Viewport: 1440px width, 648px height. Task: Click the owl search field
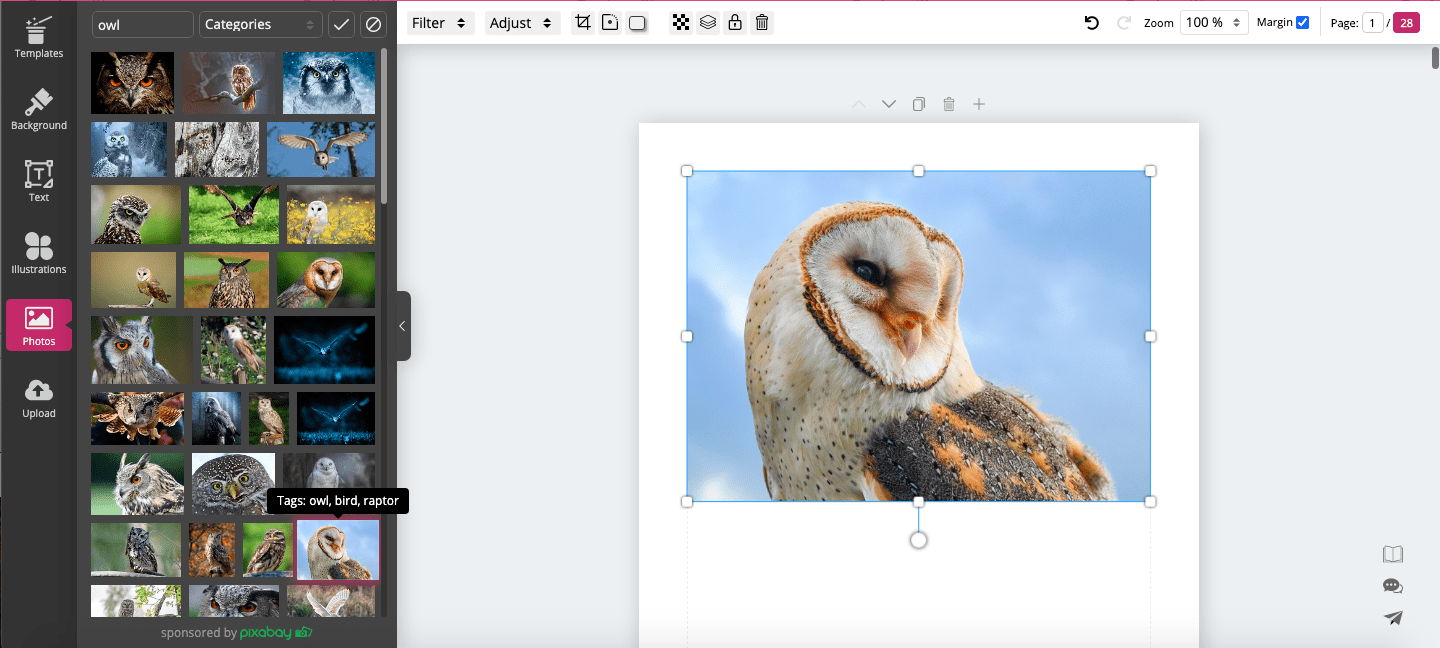pos(142,24)
